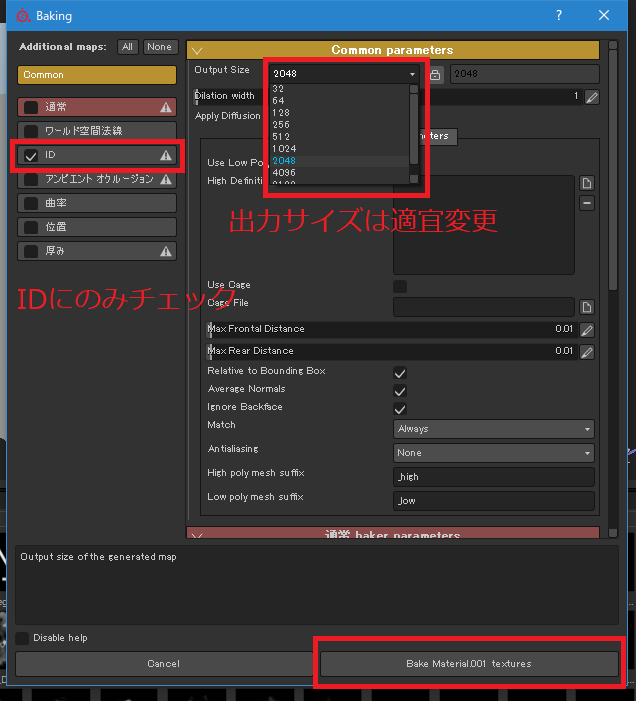The width and height of the screenshot is (636, 701).
Task: Uncheck the ID map checkbox
Action: 31,155
